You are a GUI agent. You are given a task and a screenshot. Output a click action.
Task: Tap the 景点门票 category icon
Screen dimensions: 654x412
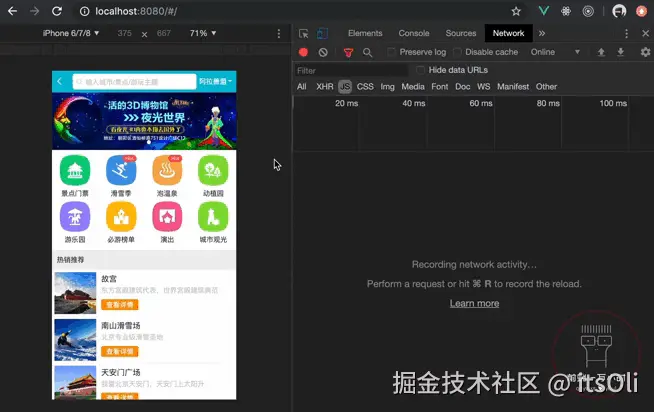pos(75,170)
